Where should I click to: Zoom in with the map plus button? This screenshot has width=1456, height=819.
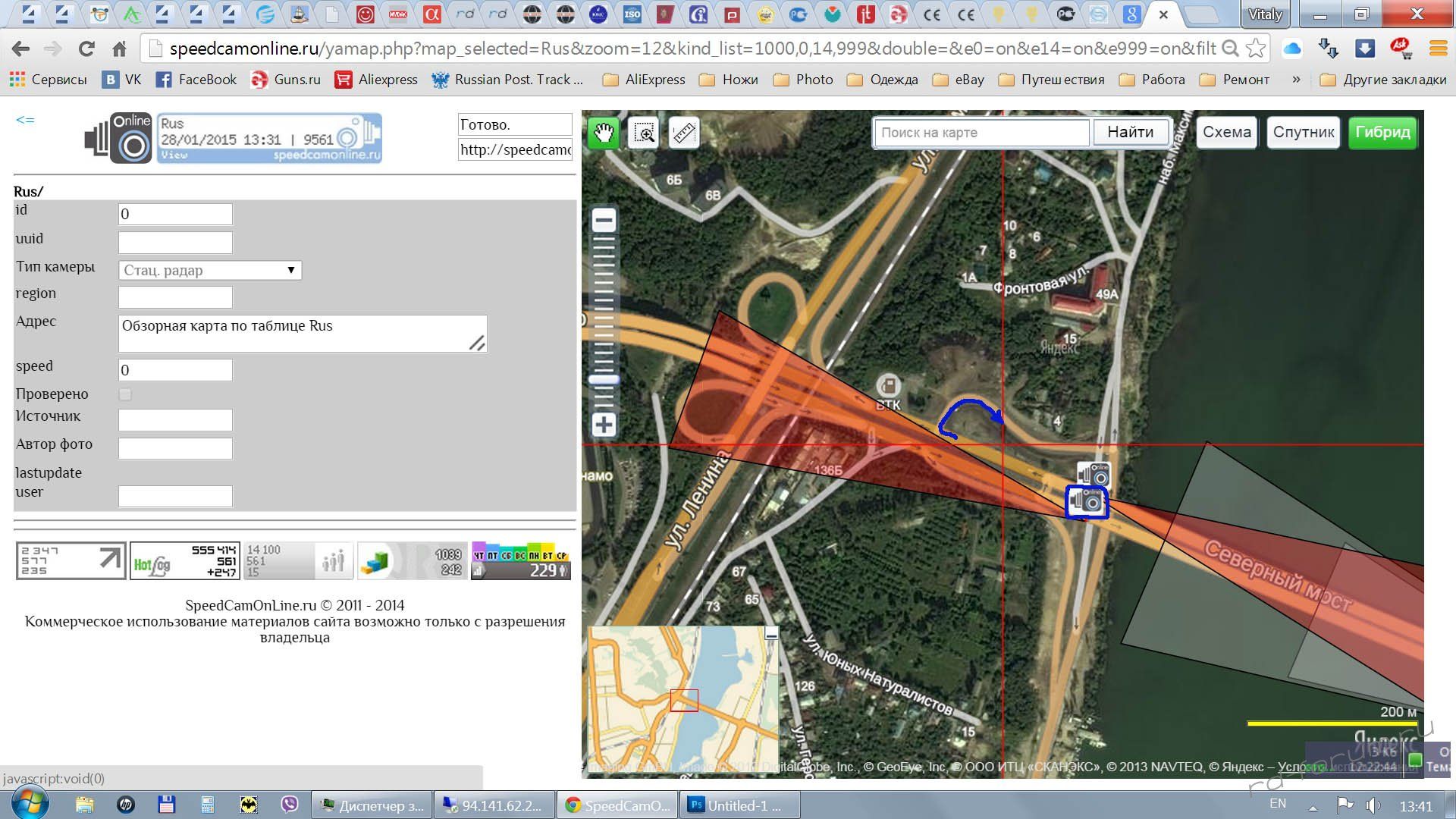pos(604,425)
